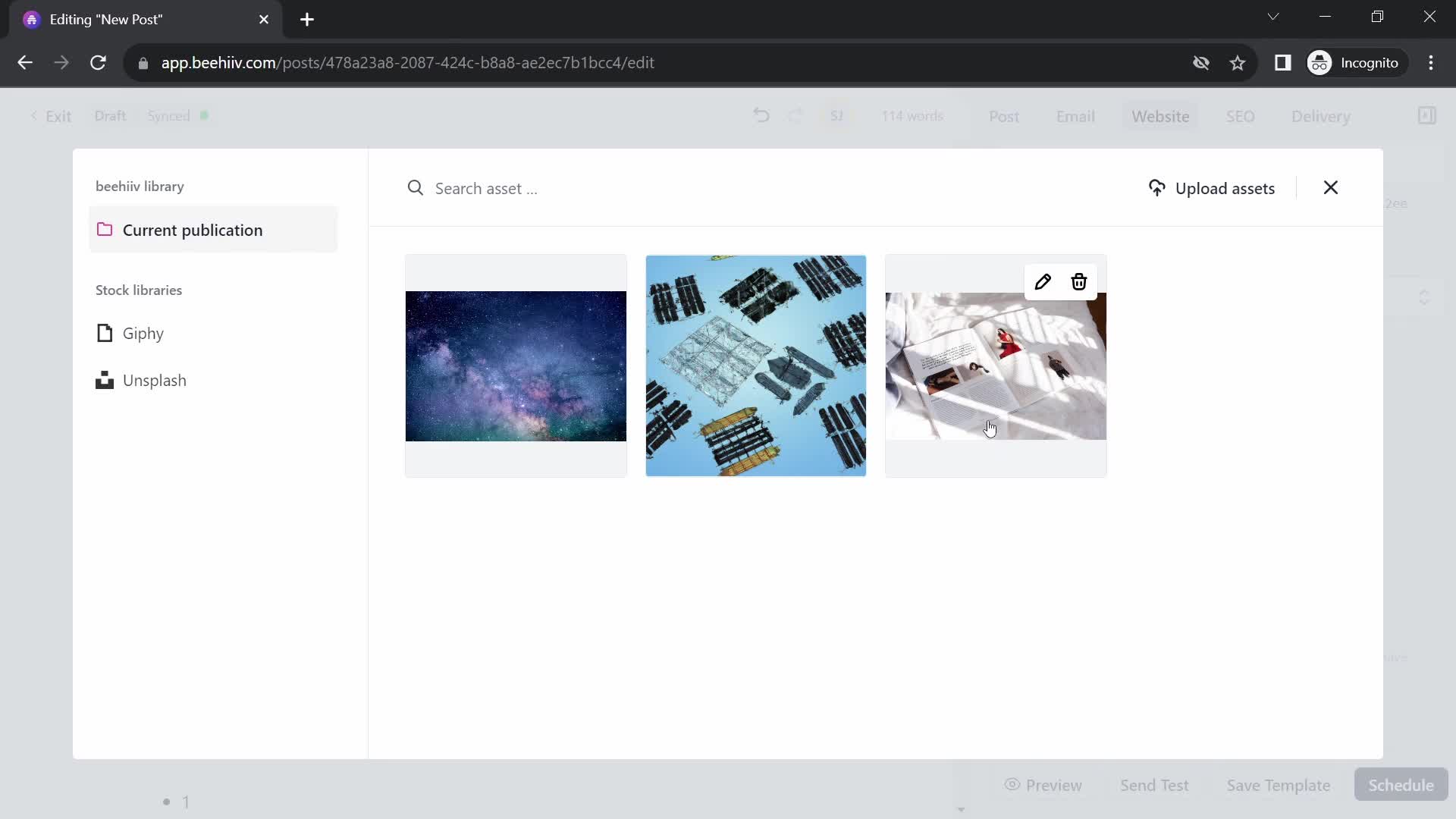This screenshot has width=1456, height=819.
Task: Click the edit (pencil) icon on third image
Action: point(1043,281)
